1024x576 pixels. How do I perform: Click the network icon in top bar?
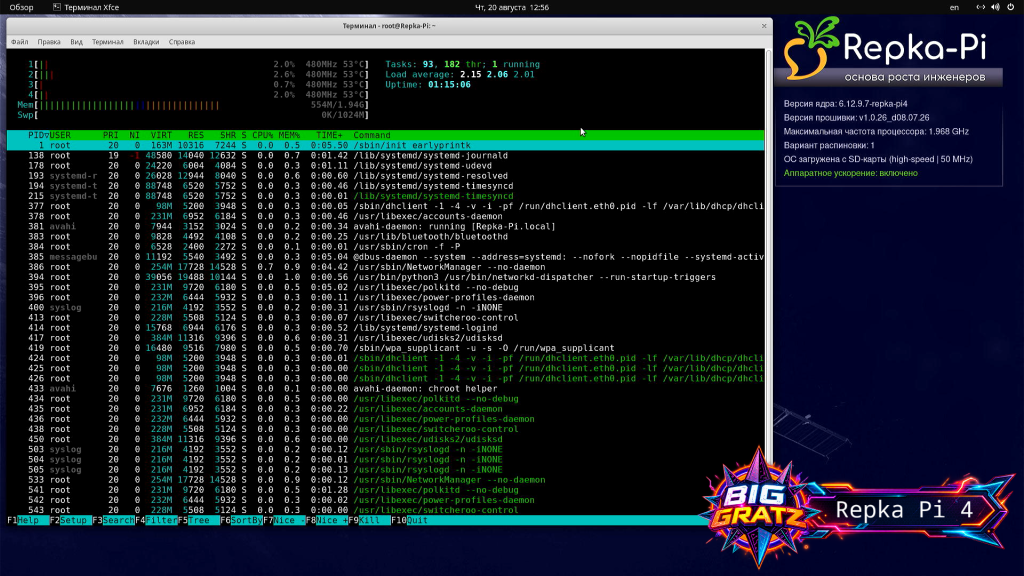980,7
